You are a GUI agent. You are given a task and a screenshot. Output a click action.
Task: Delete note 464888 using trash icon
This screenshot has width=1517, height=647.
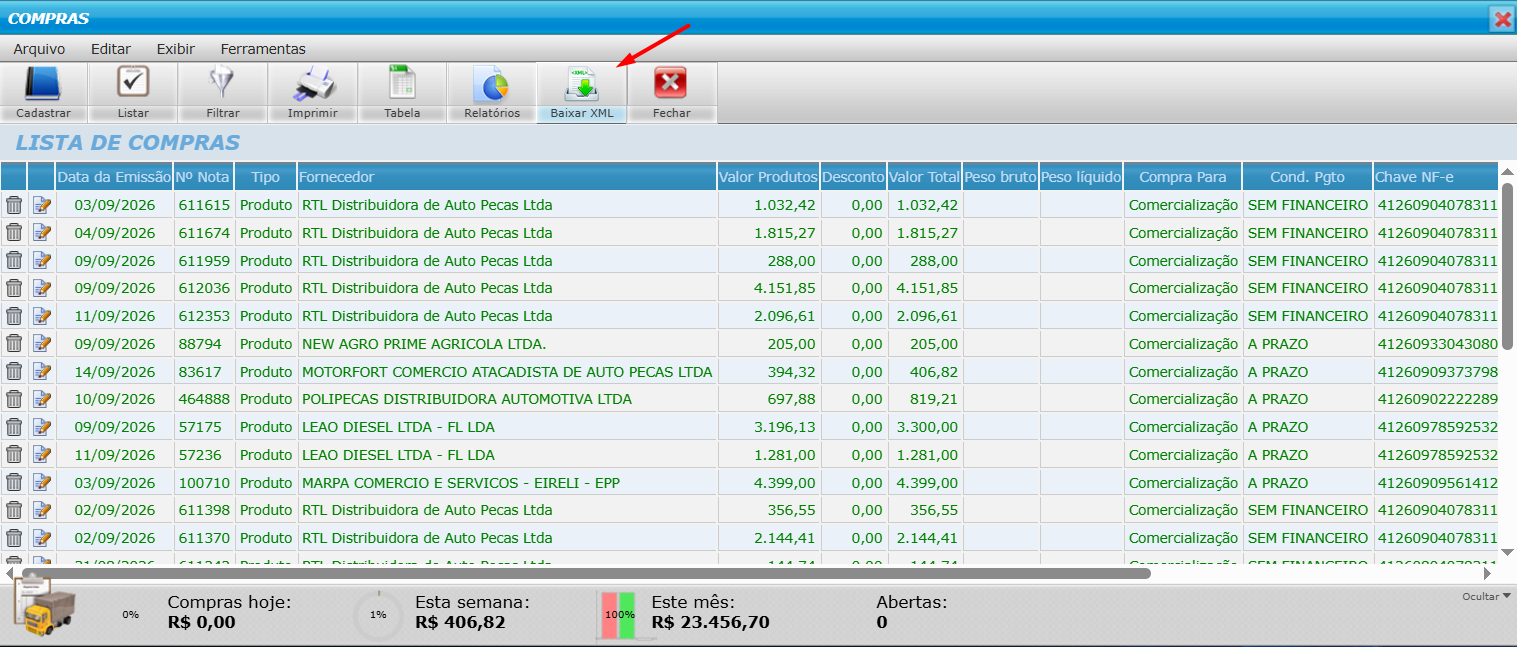14,399
